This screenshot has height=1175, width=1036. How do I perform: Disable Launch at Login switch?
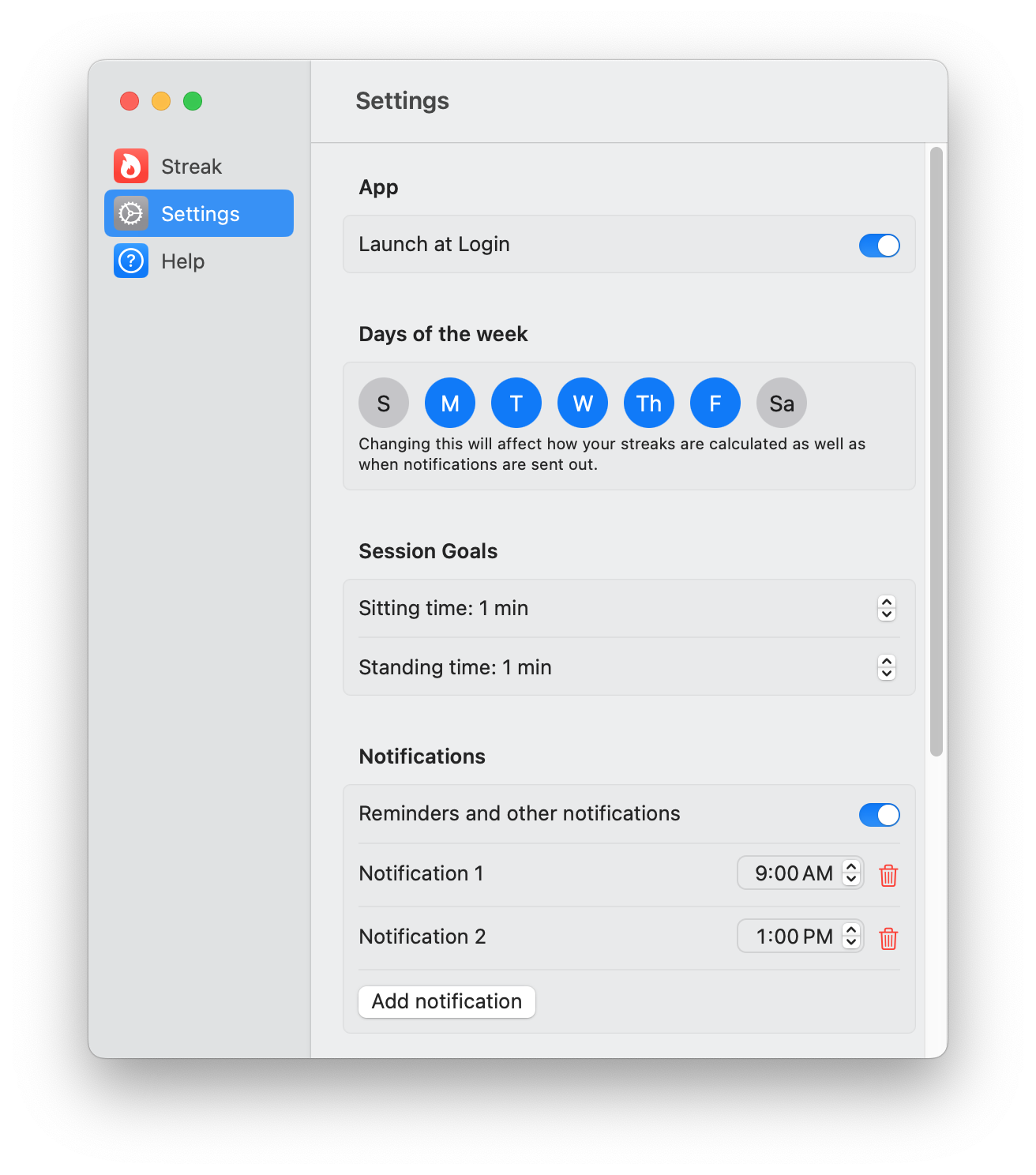(879, 246)
